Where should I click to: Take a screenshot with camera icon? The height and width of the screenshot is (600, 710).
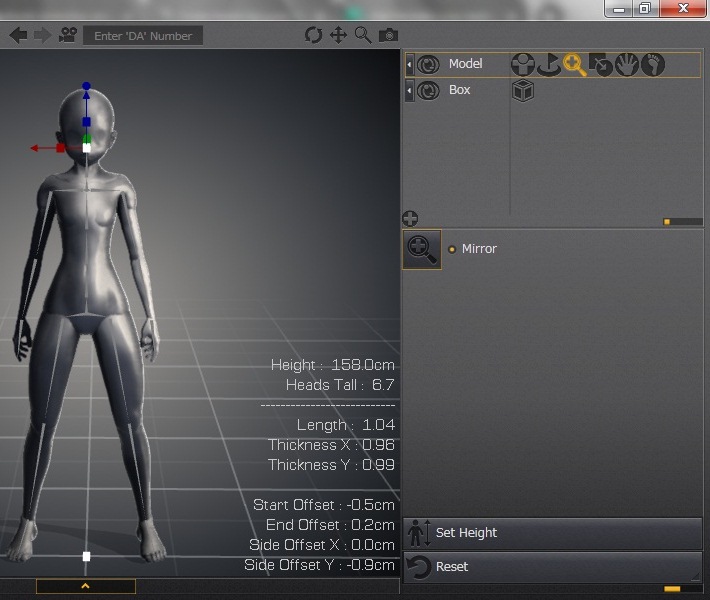click(388, 36)
